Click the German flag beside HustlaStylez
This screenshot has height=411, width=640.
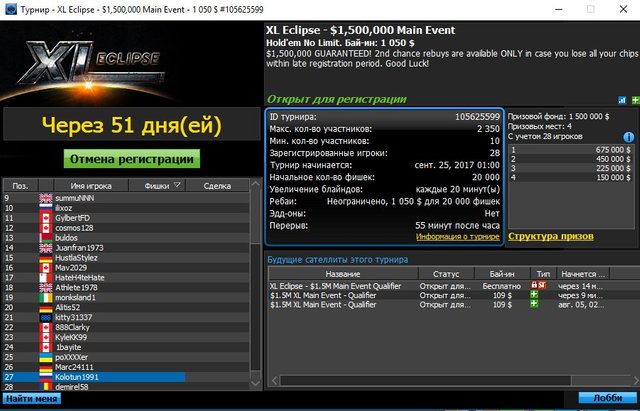(46, 258)
